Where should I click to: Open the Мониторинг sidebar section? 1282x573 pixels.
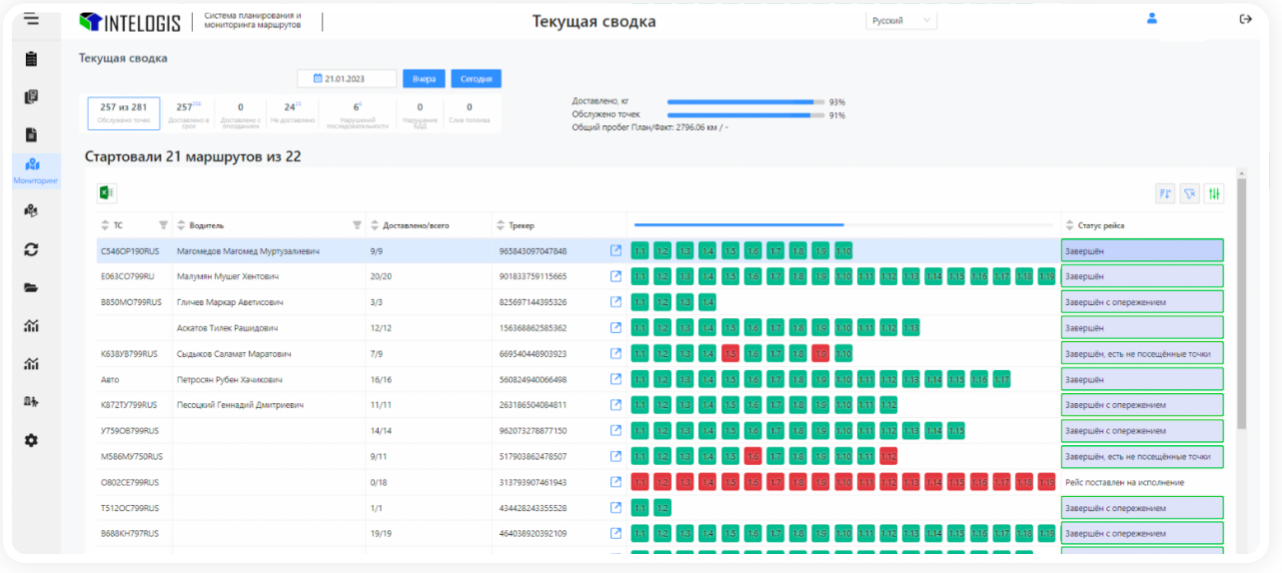coord(32,170)
